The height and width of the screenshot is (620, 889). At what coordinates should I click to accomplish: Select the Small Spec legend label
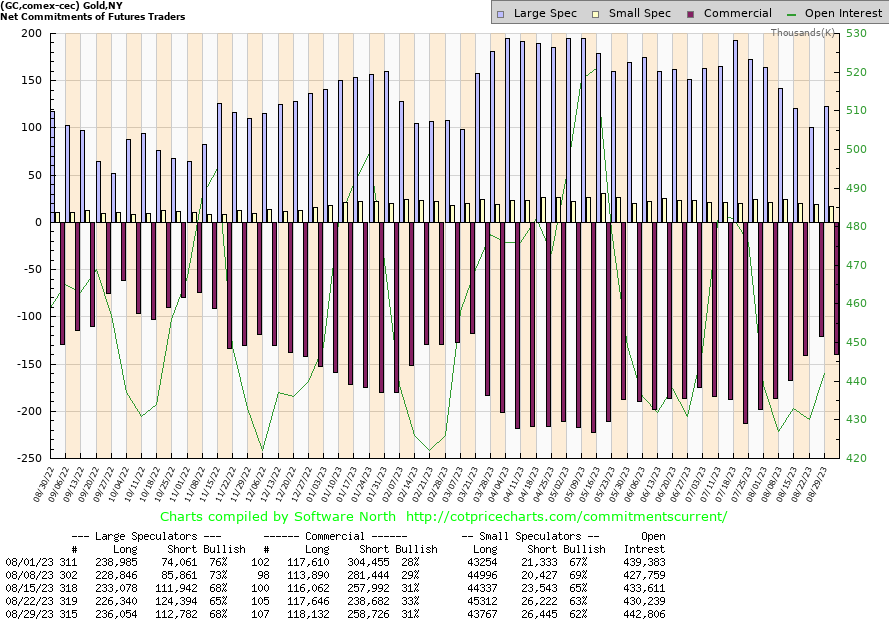tap(638, 14)
